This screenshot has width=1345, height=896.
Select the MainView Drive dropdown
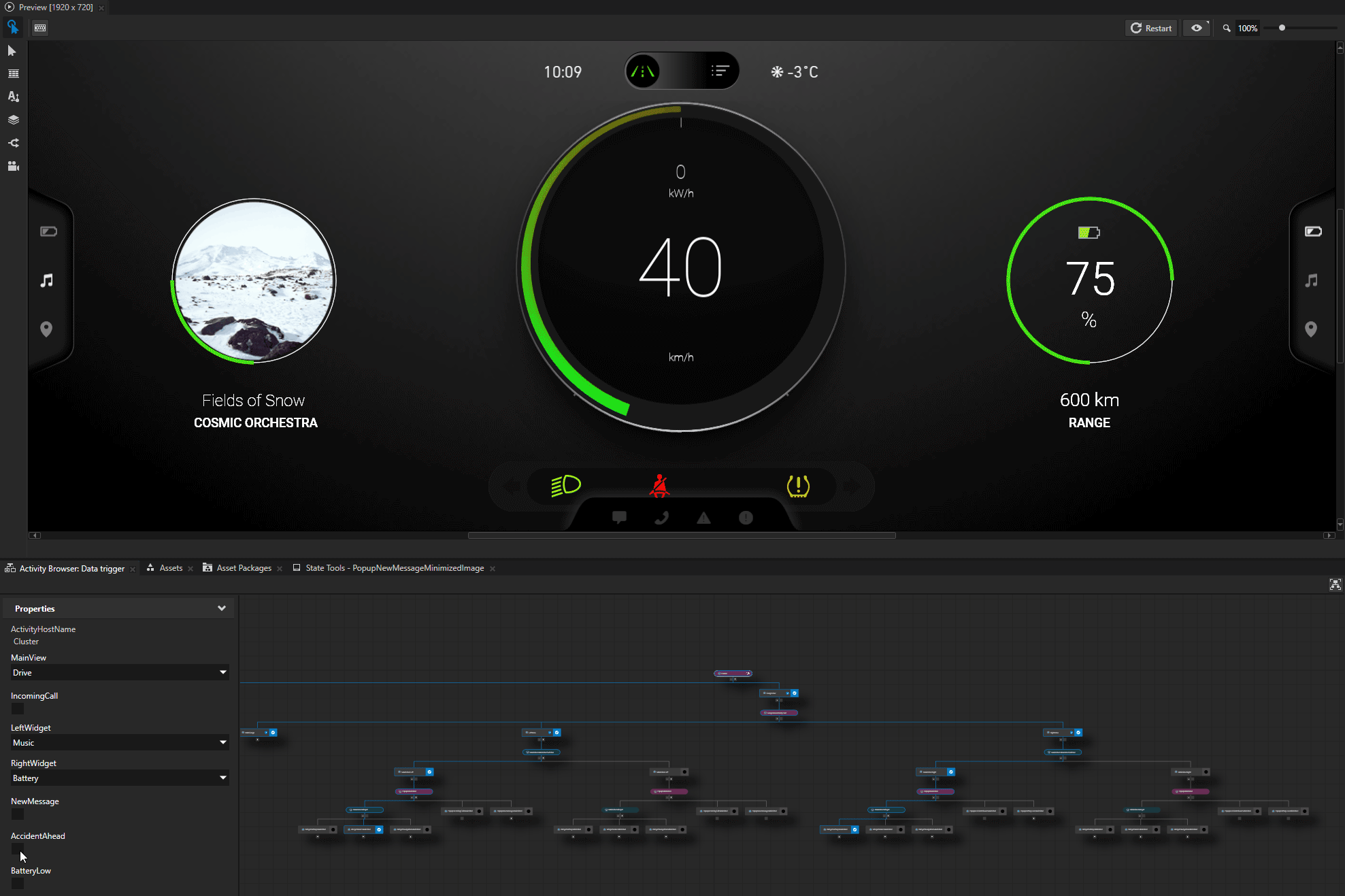coord(119,672)
